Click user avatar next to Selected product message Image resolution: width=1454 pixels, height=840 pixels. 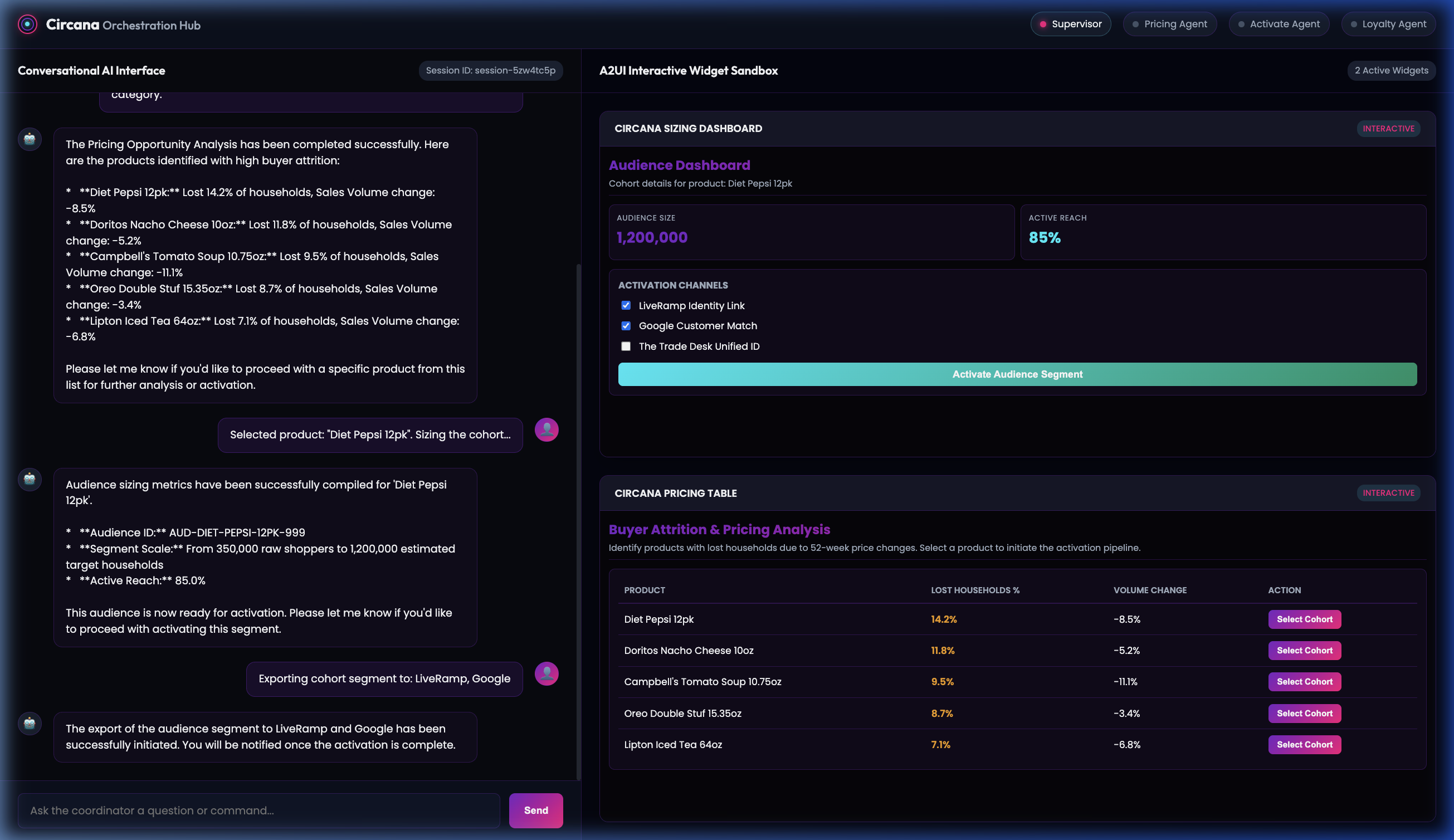547,430
